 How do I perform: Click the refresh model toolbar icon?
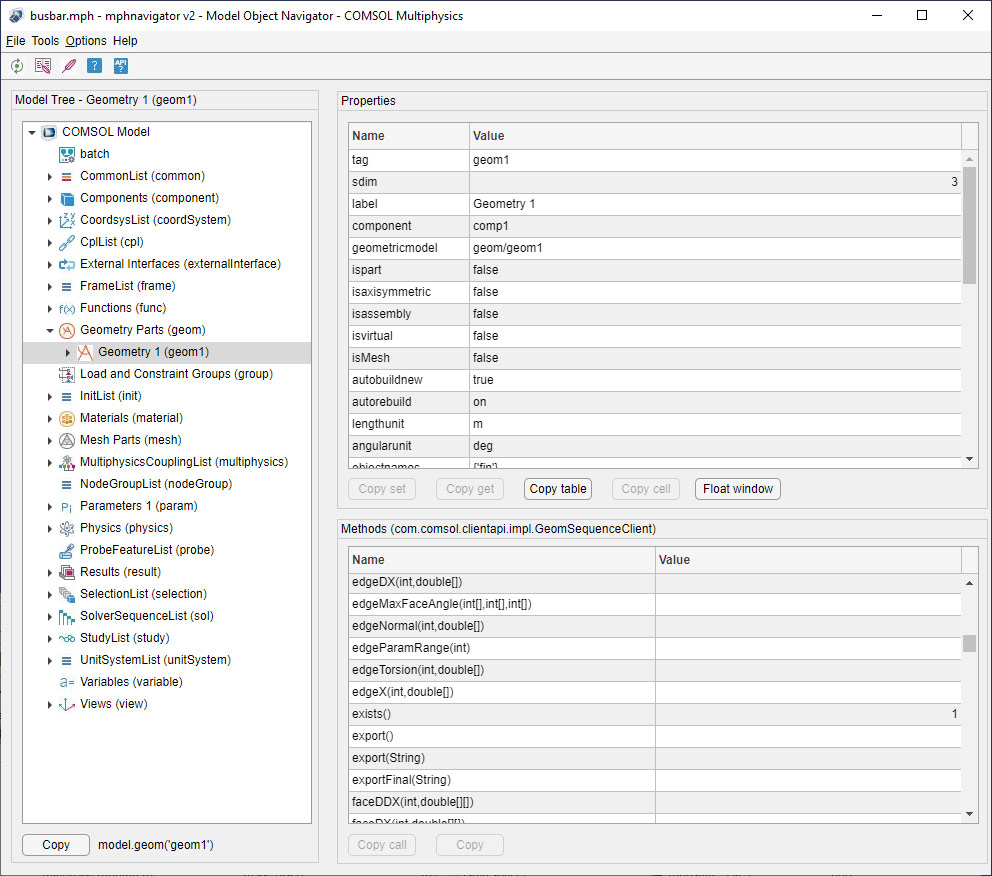pos(16,66)
